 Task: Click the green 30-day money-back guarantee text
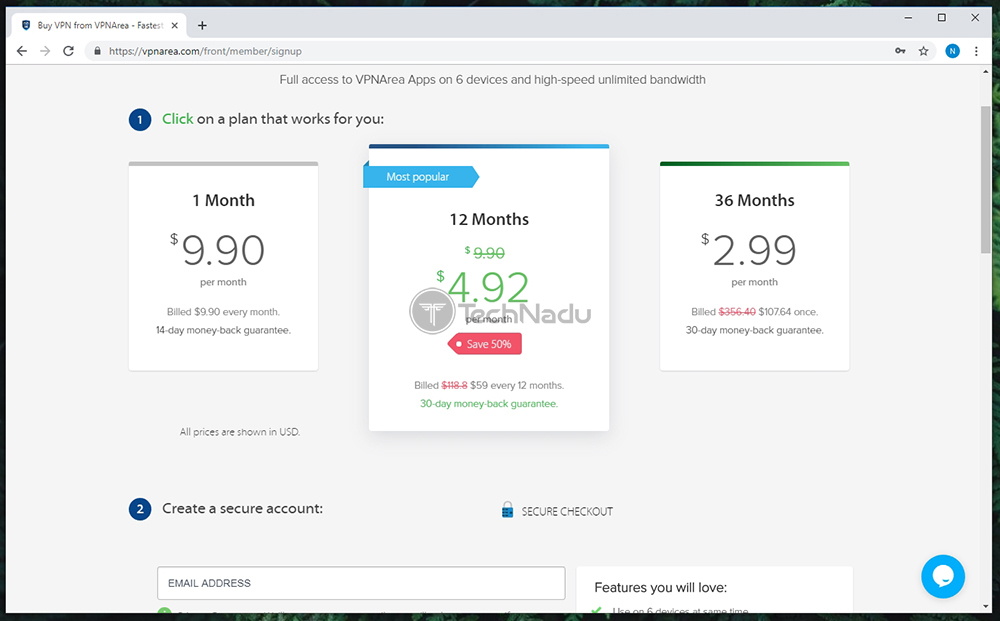click(x=489, y=404)
